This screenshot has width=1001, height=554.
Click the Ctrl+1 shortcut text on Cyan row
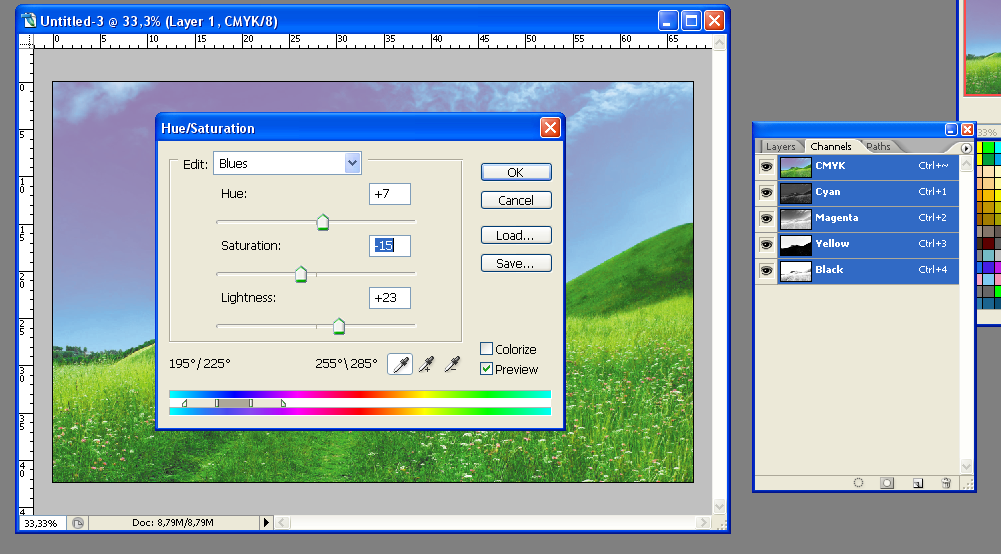click(x=932, y=191)
